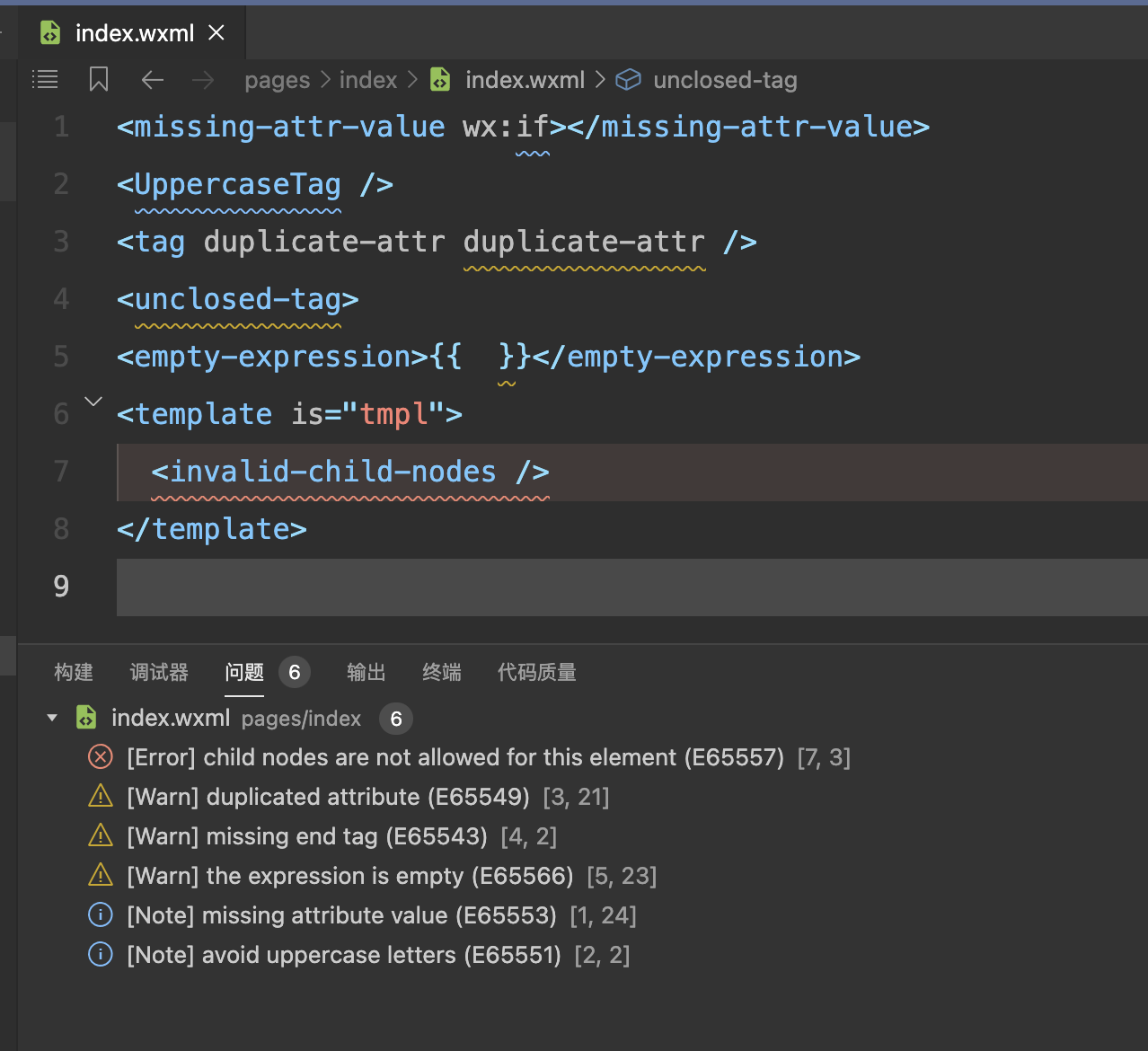1148x1051 pixels.
Task: Click warning triangle for E65549
Action: (x=101, y=796)
